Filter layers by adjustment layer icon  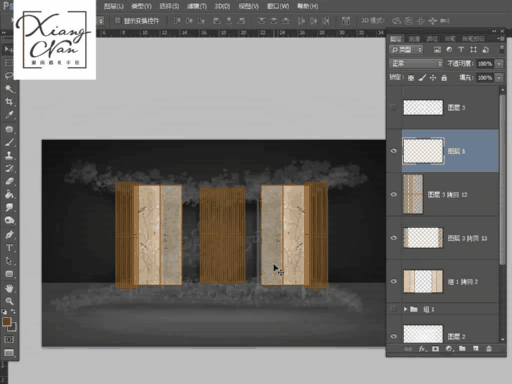tap(449, 50)
